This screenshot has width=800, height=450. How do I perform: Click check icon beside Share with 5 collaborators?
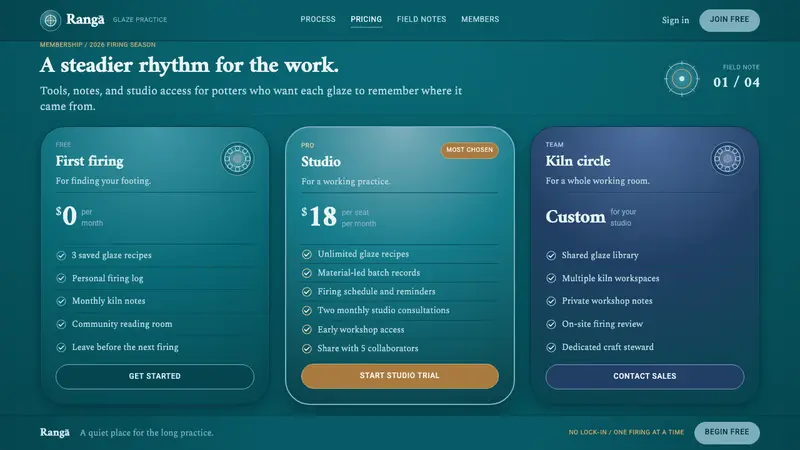(x=307, y=348)
